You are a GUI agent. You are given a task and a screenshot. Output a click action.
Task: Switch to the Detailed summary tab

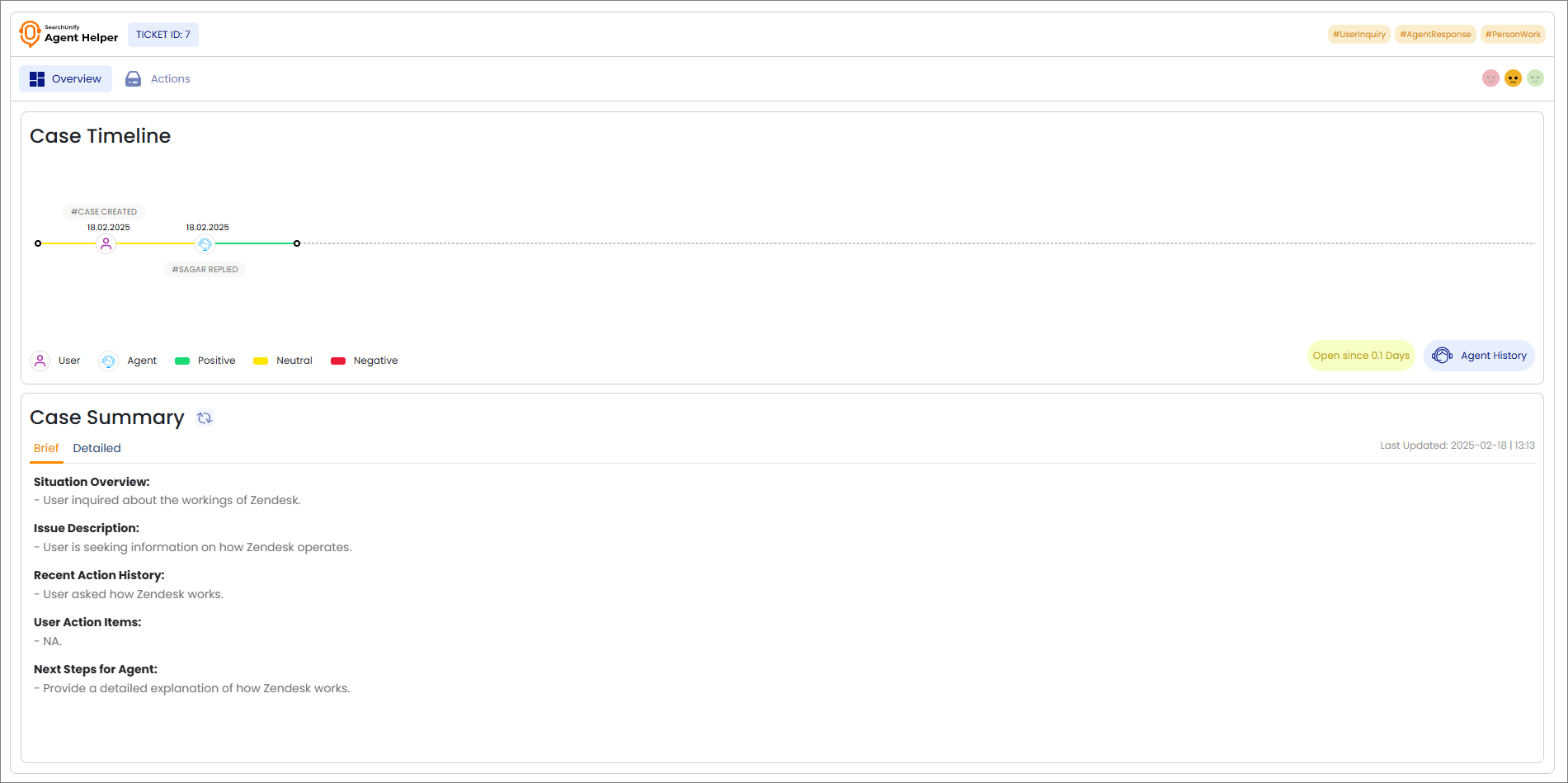[x=97, y=448]
